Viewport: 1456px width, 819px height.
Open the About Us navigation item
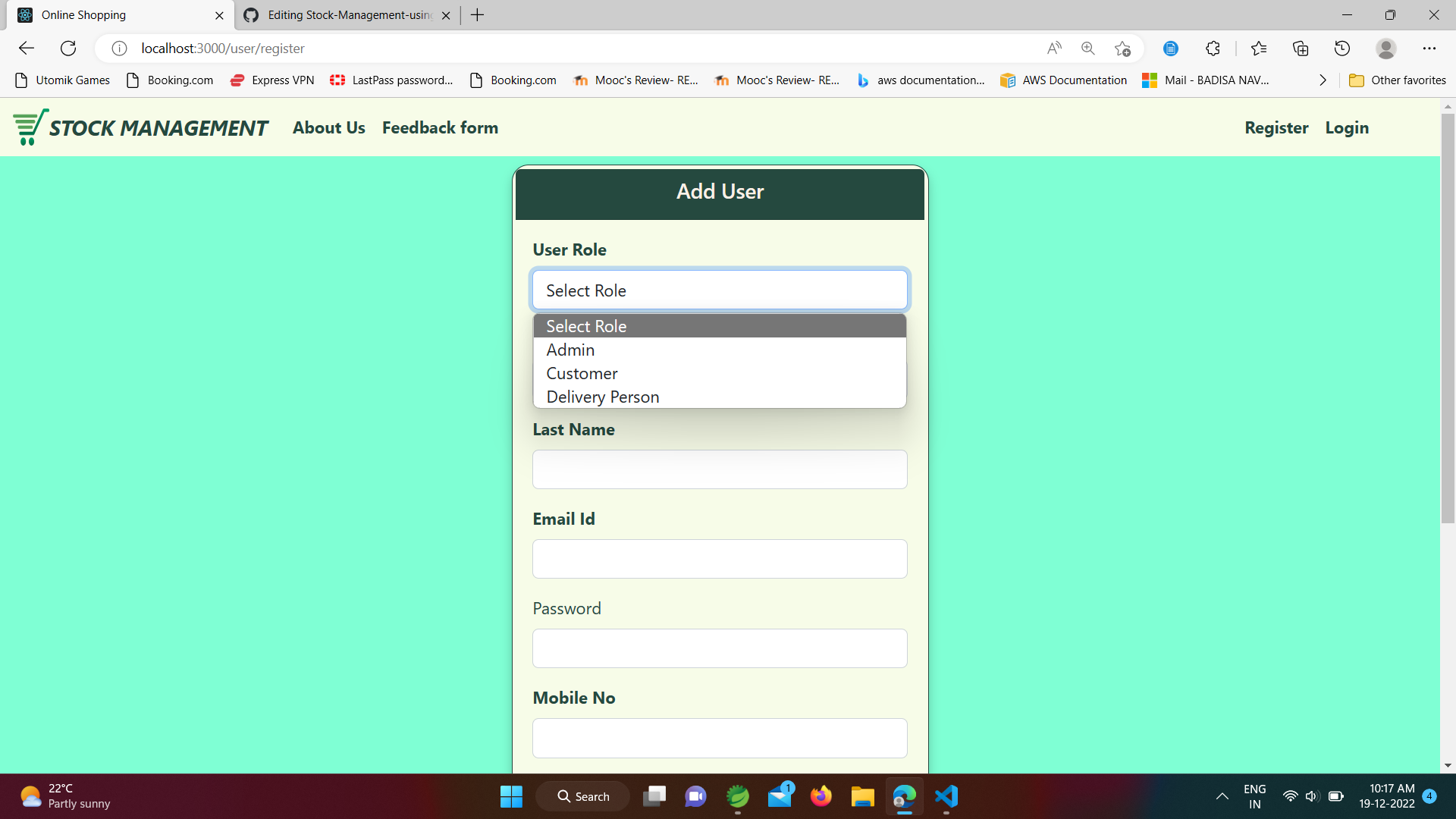pyautogui.click(x=328, y=127)
